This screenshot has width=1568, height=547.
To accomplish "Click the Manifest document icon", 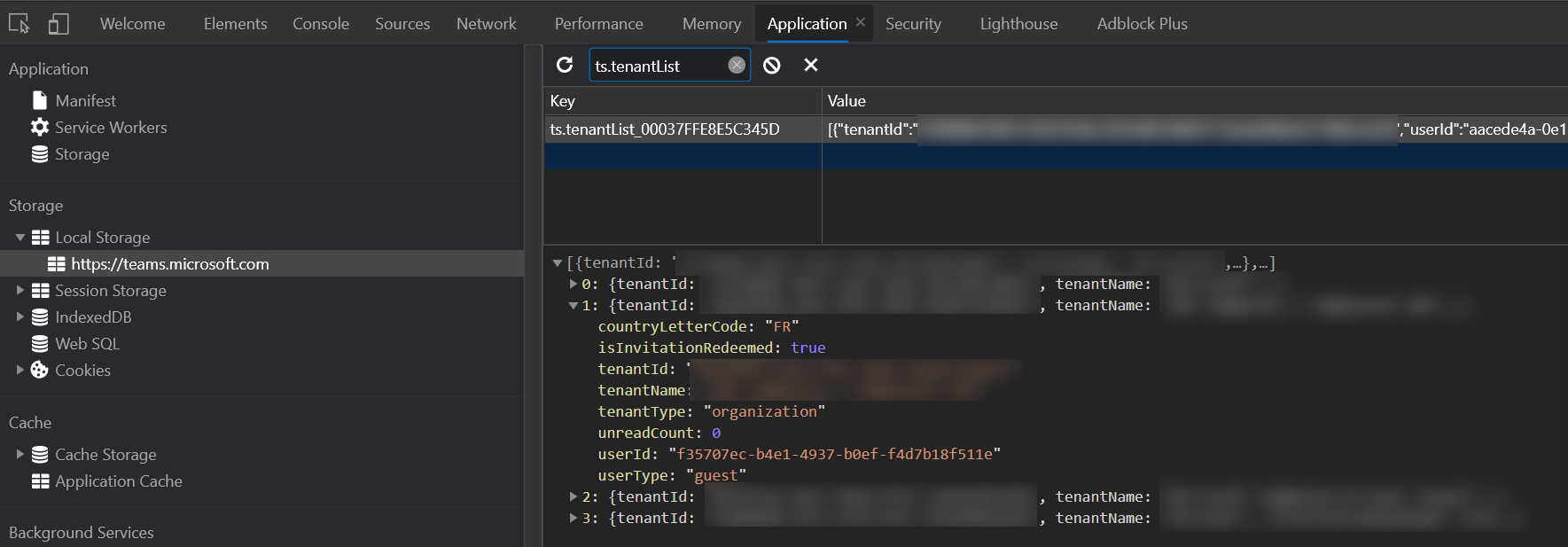I will point(40,100).
